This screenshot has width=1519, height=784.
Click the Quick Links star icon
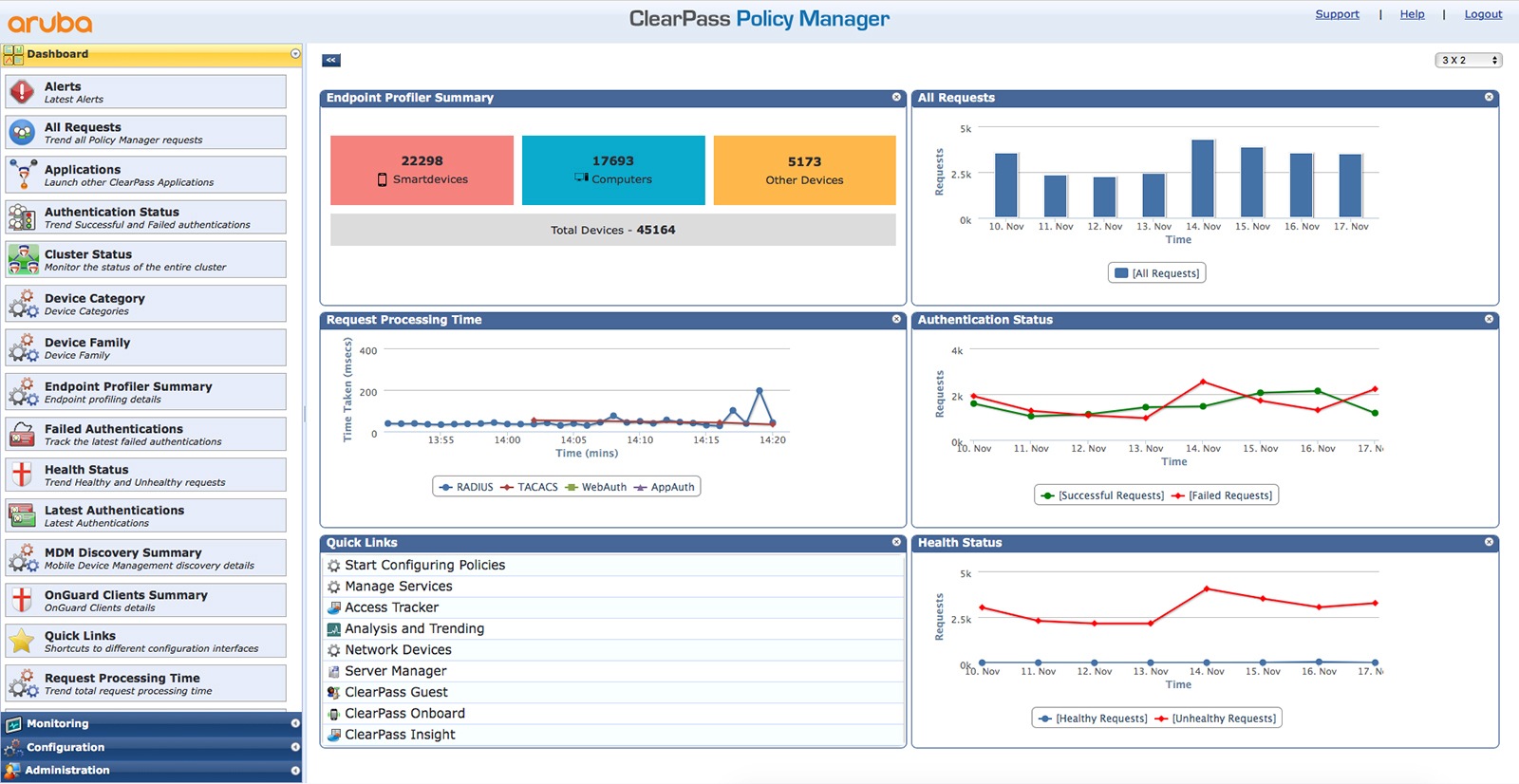22,642
